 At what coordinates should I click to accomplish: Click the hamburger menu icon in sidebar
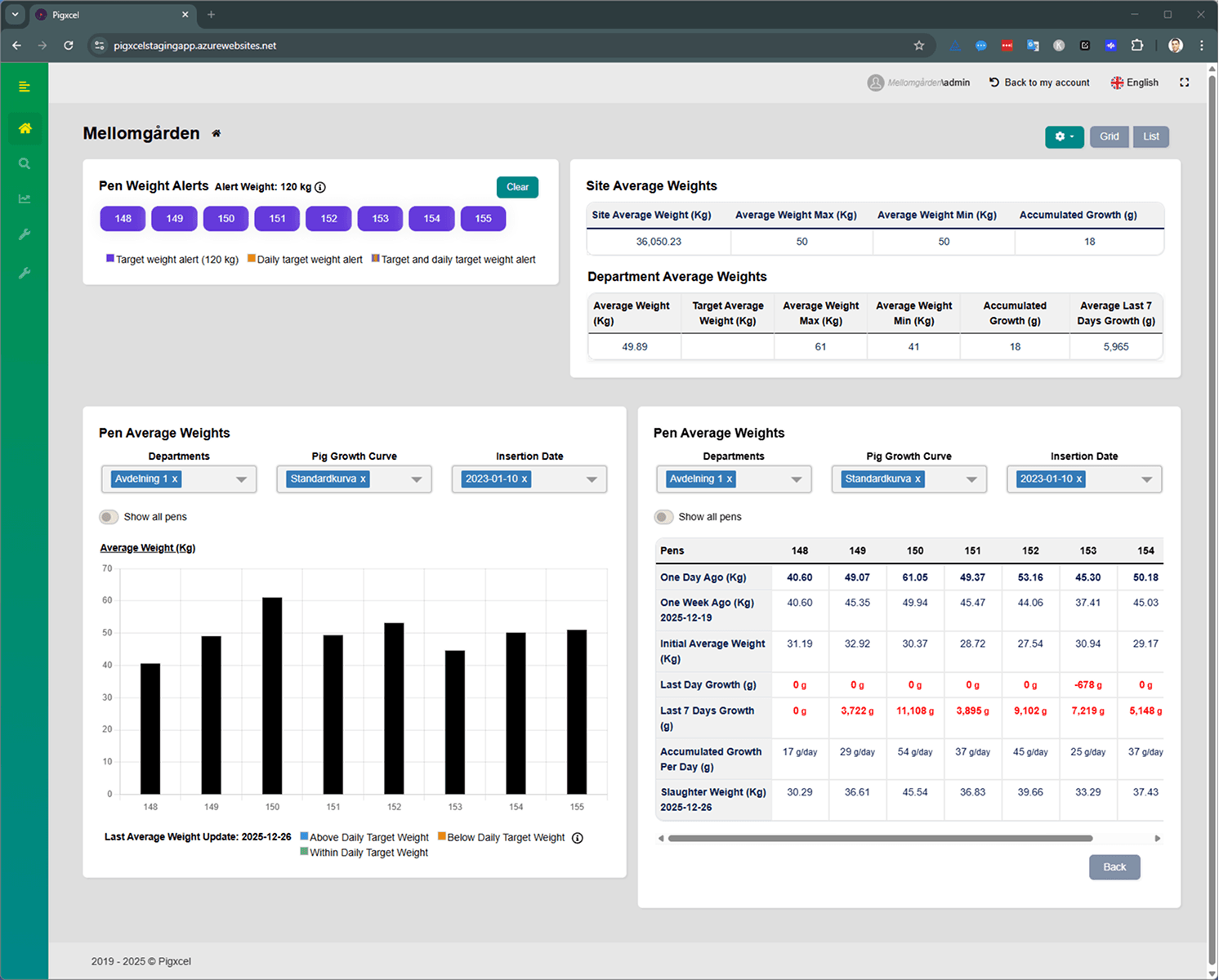(x=25, y=87)
